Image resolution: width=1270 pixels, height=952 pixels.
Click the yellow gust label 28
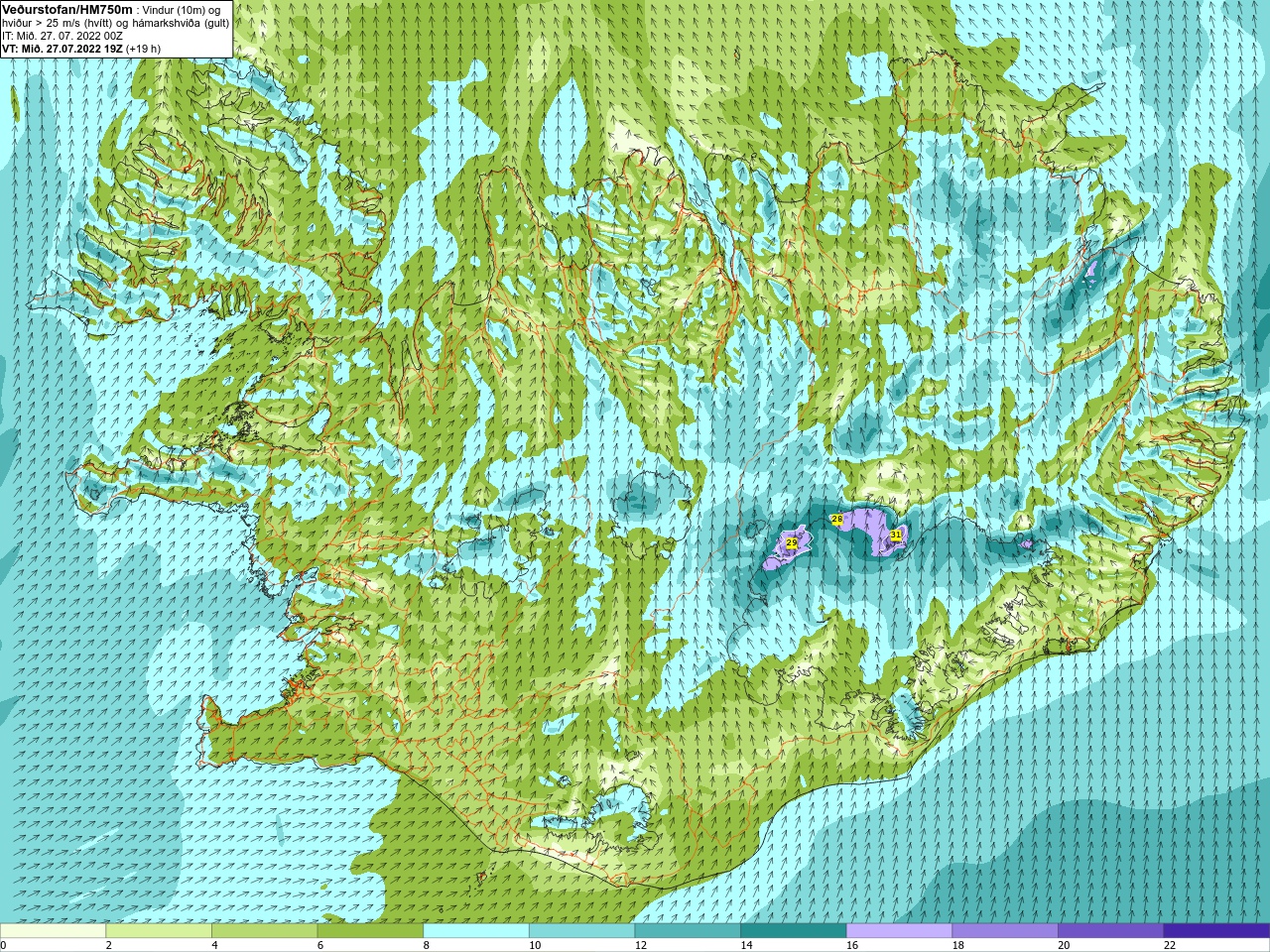click(x=836, y=519)
